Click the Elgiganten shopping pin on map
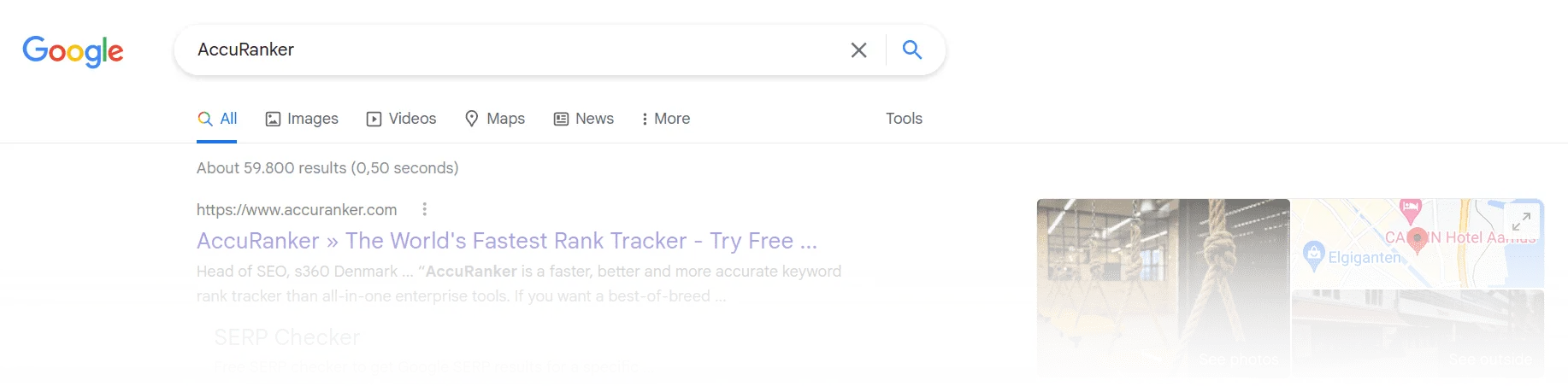Viewport: 1568px width, 386px height. pos(1313,254)
